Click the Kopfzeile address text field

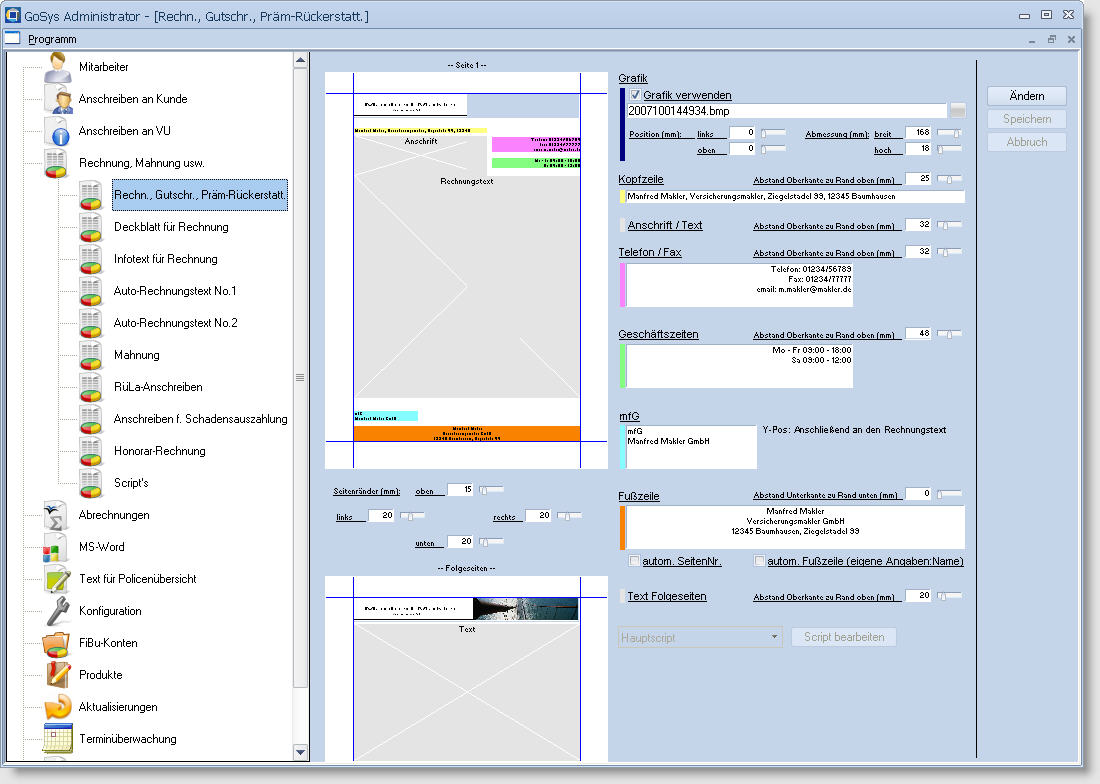pyautogui.click(x=795, y=197)
